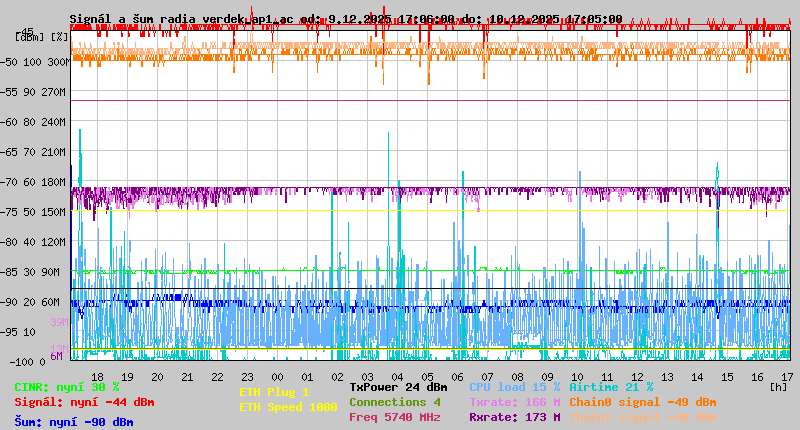Click the pink '39M' rate marker label
The width and height of the screenshot is (800, 430).
tap(59, 322)
